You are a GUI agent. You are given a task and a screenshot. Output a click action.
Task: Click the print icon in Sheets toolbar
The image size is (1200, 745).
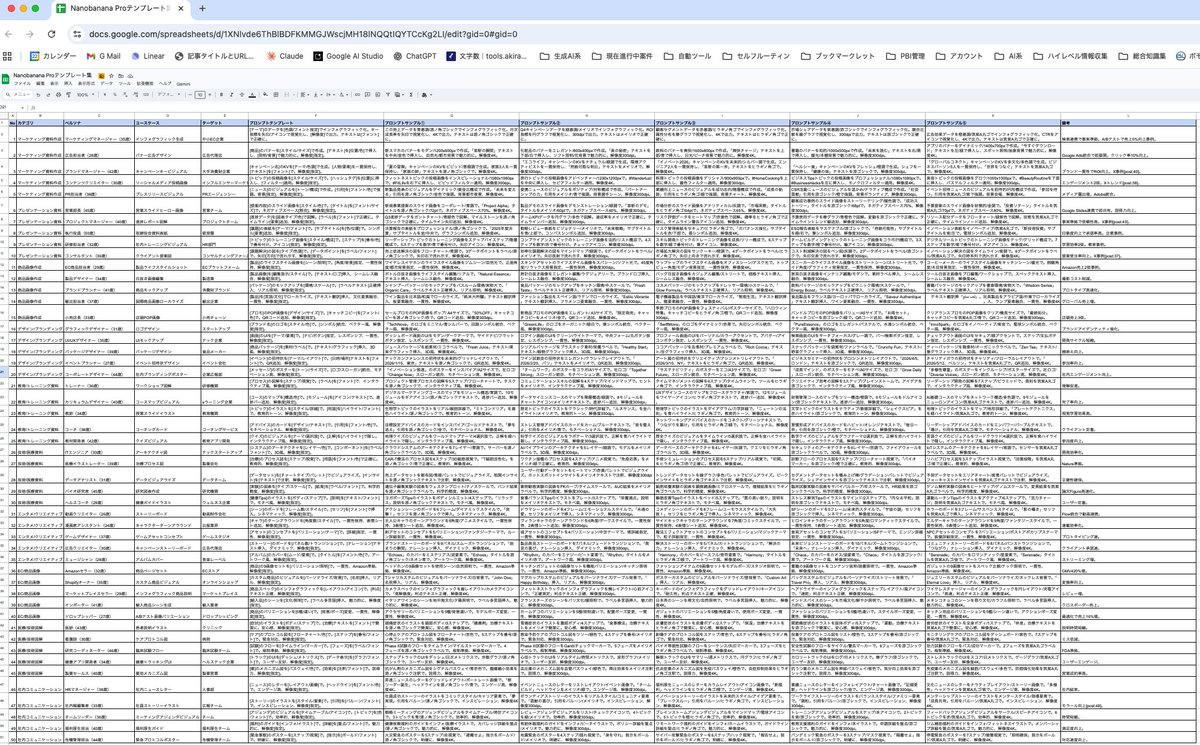(x=58, y=95)
